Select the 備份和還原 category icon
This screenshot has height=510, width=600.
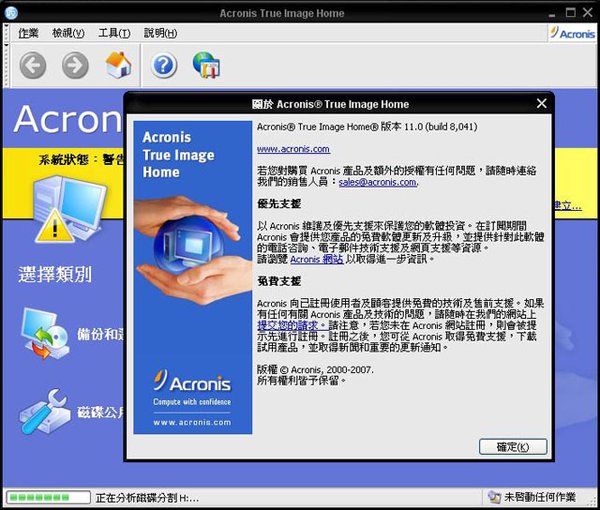[x=43, y=338]
